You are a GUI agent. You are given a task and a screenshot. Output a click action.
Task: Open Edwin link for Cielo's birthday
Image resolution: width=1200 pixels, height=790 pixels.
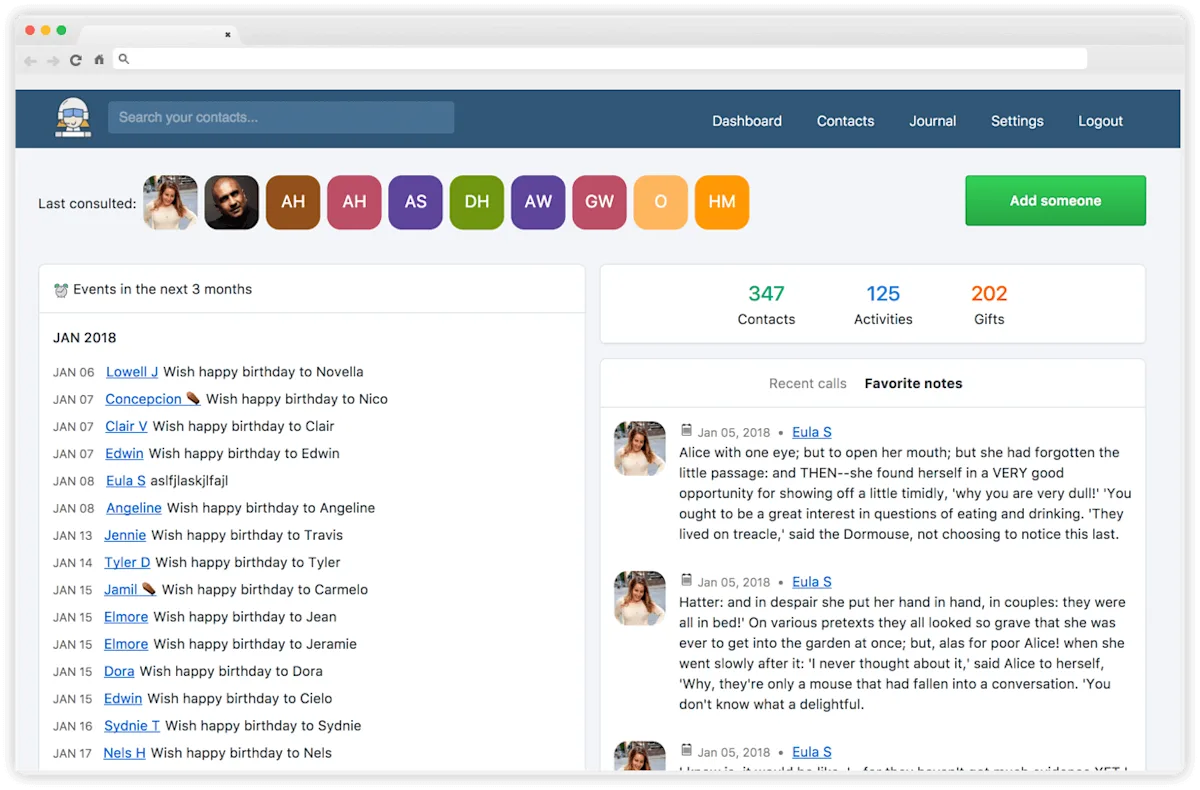pyautogui.click(x=123, y=698)
